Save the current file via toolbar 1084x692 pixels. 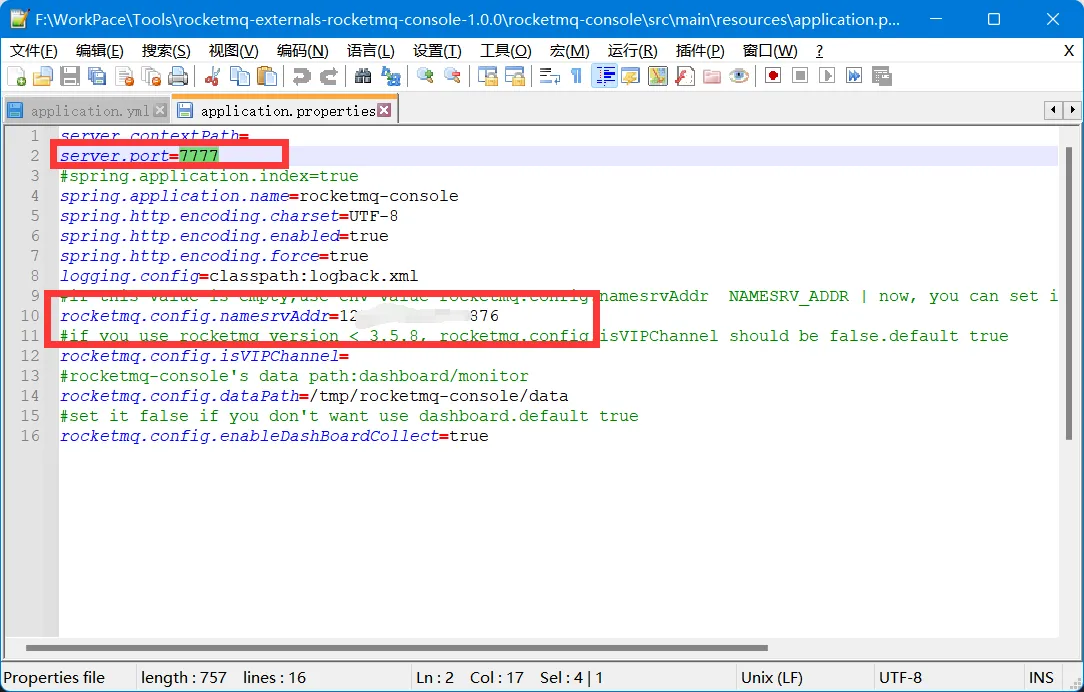tap(70, 76)
